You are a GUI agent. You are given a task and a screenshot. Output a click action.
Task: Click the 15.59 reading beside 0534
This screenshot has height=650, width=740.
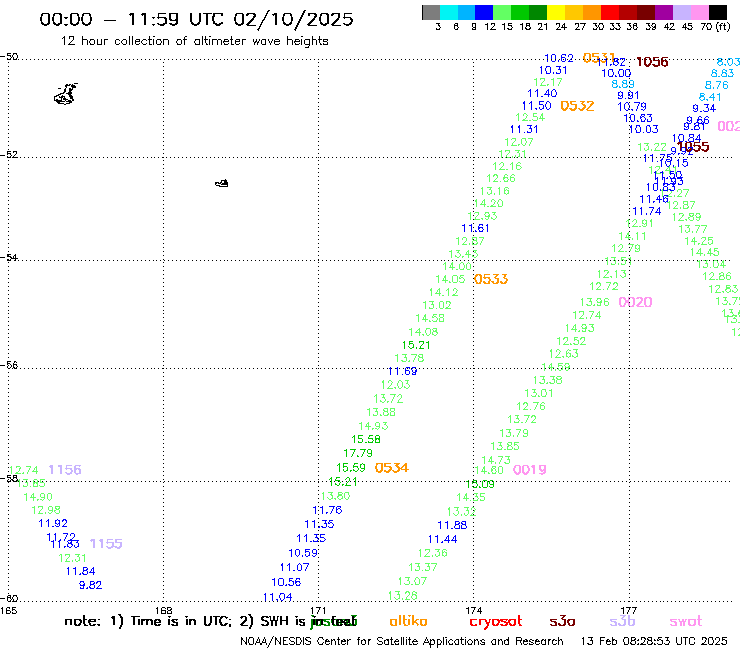point(351,468)
